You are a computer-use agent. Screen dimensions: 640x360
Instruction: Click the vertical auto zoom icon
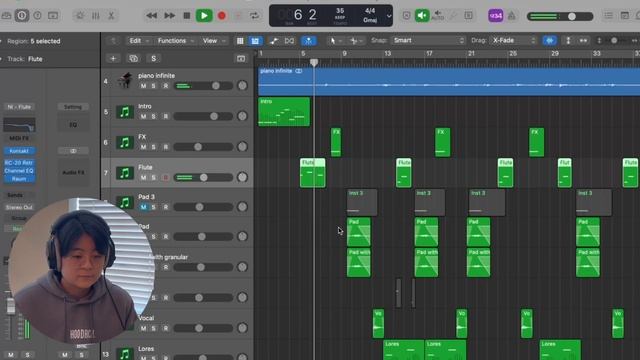point(568,40)
